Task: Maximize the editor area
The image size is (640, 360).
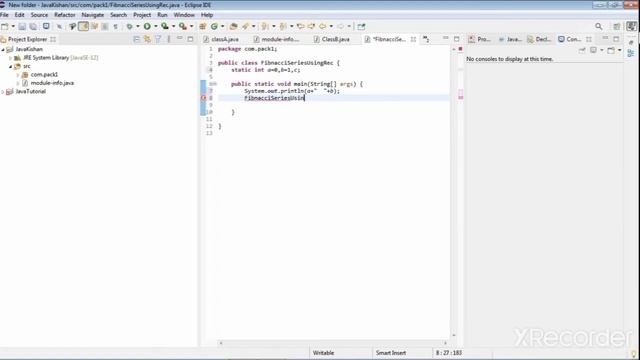Action: pos(457,39)
